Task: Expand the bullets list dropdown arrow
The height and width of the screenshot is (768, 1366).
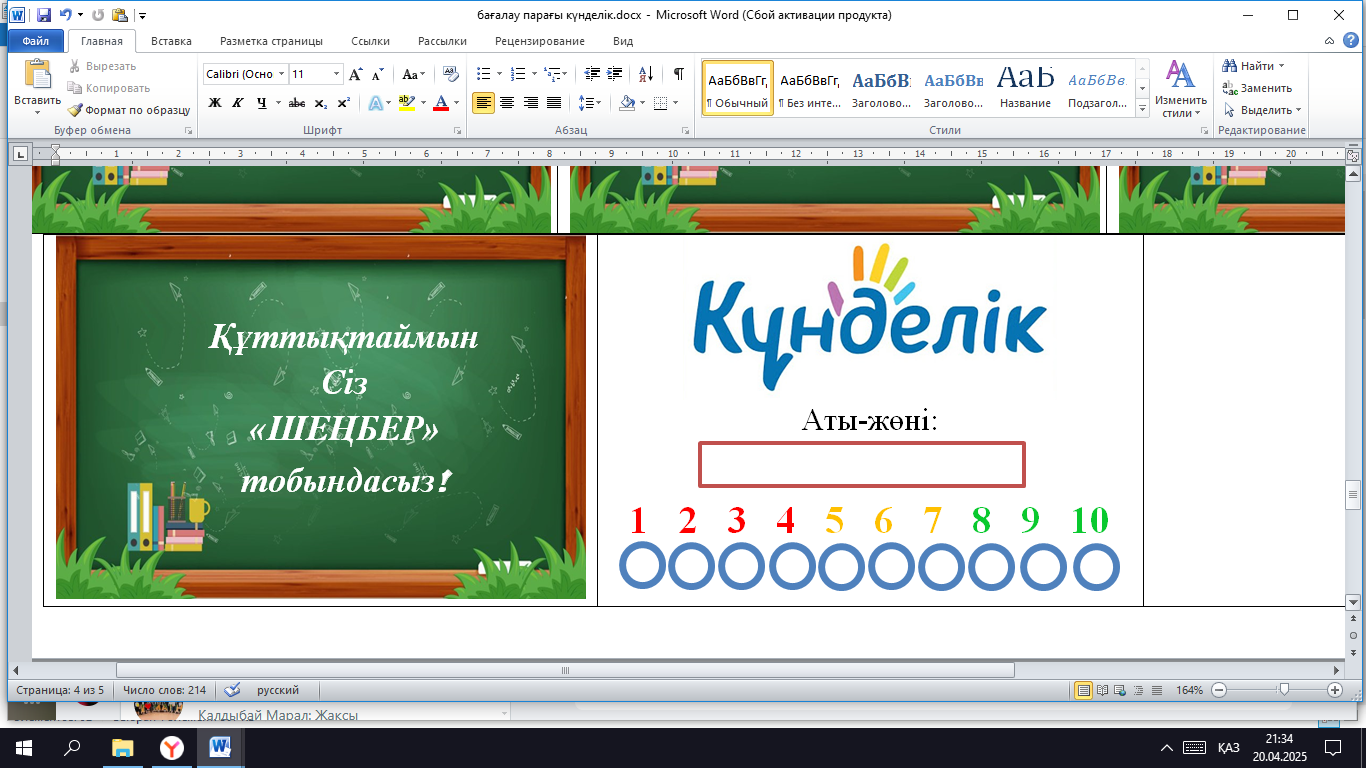Action: click(499, 74)
